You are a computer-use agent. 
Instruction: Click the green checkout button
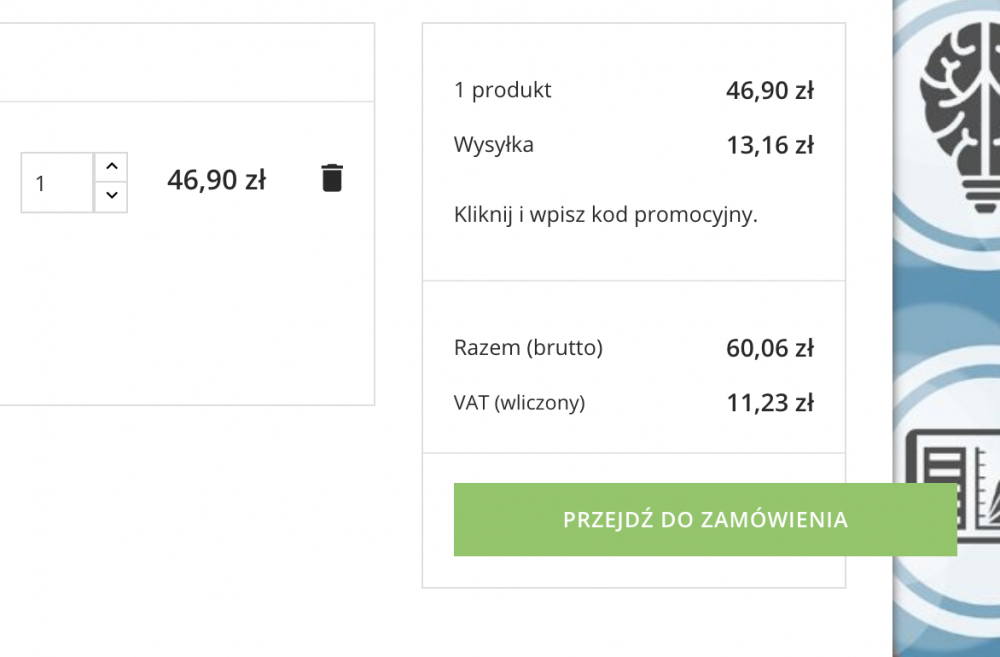tap(705, 519)
